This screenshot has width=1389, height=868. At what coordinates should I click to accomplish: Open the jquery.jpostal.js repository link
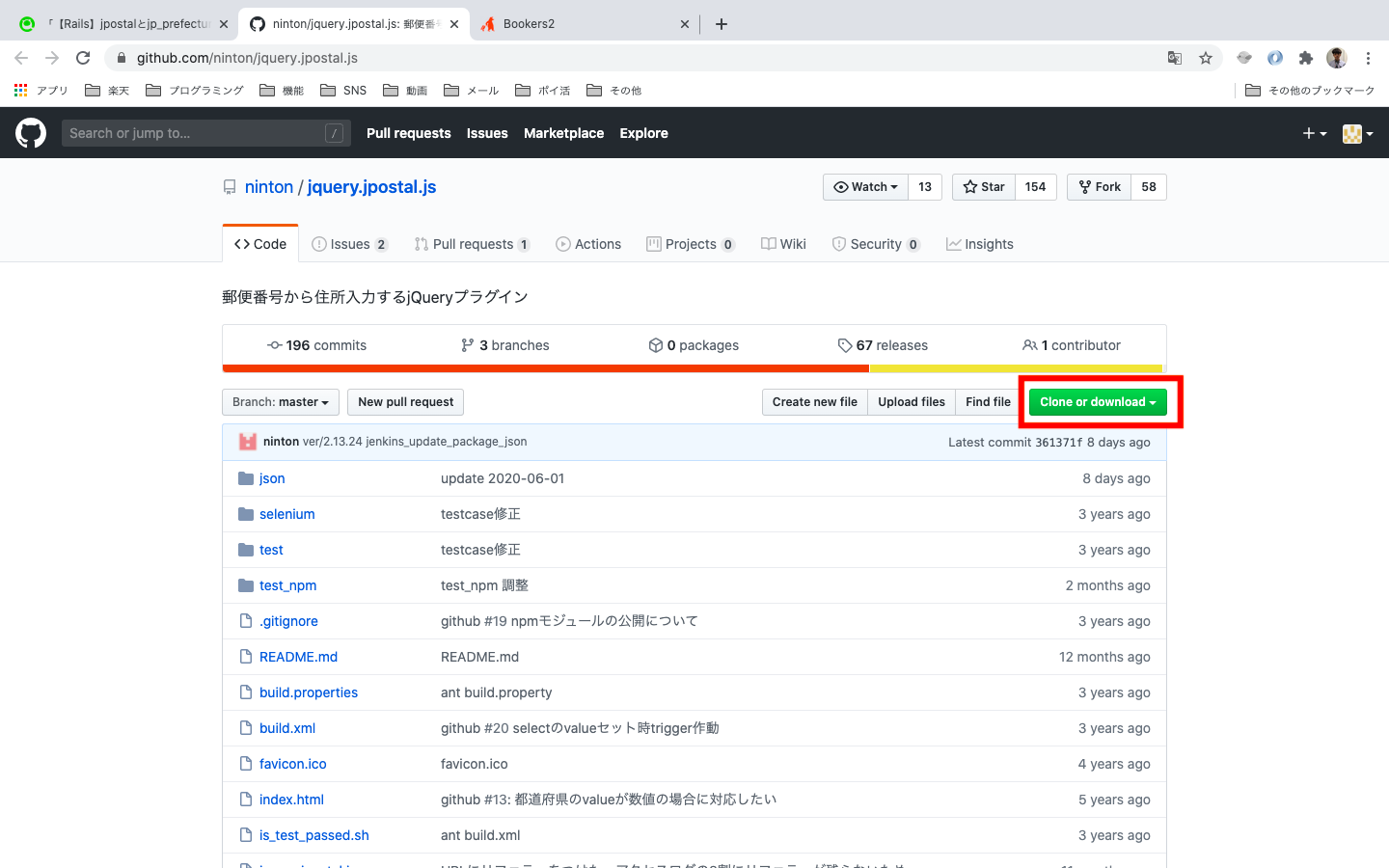[x=371, y=187]
